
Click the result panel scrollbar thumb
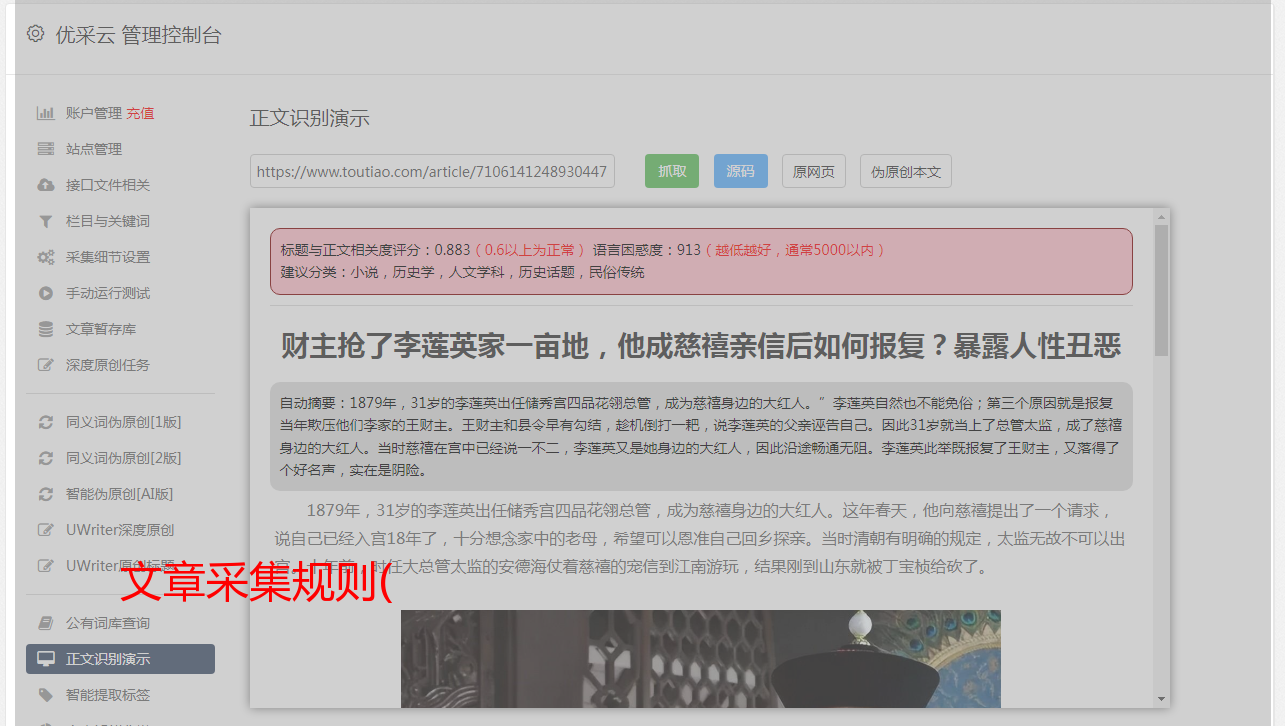[x=1161, y=290]
